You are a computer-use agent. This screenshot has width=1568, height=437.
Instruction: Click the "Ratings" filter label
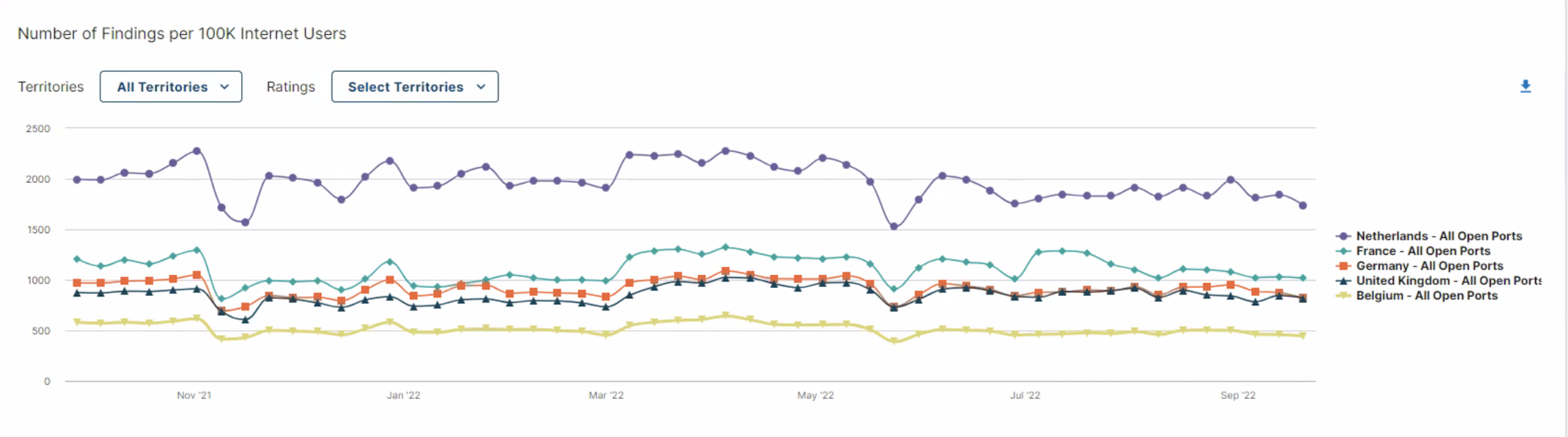click(290, 87)
